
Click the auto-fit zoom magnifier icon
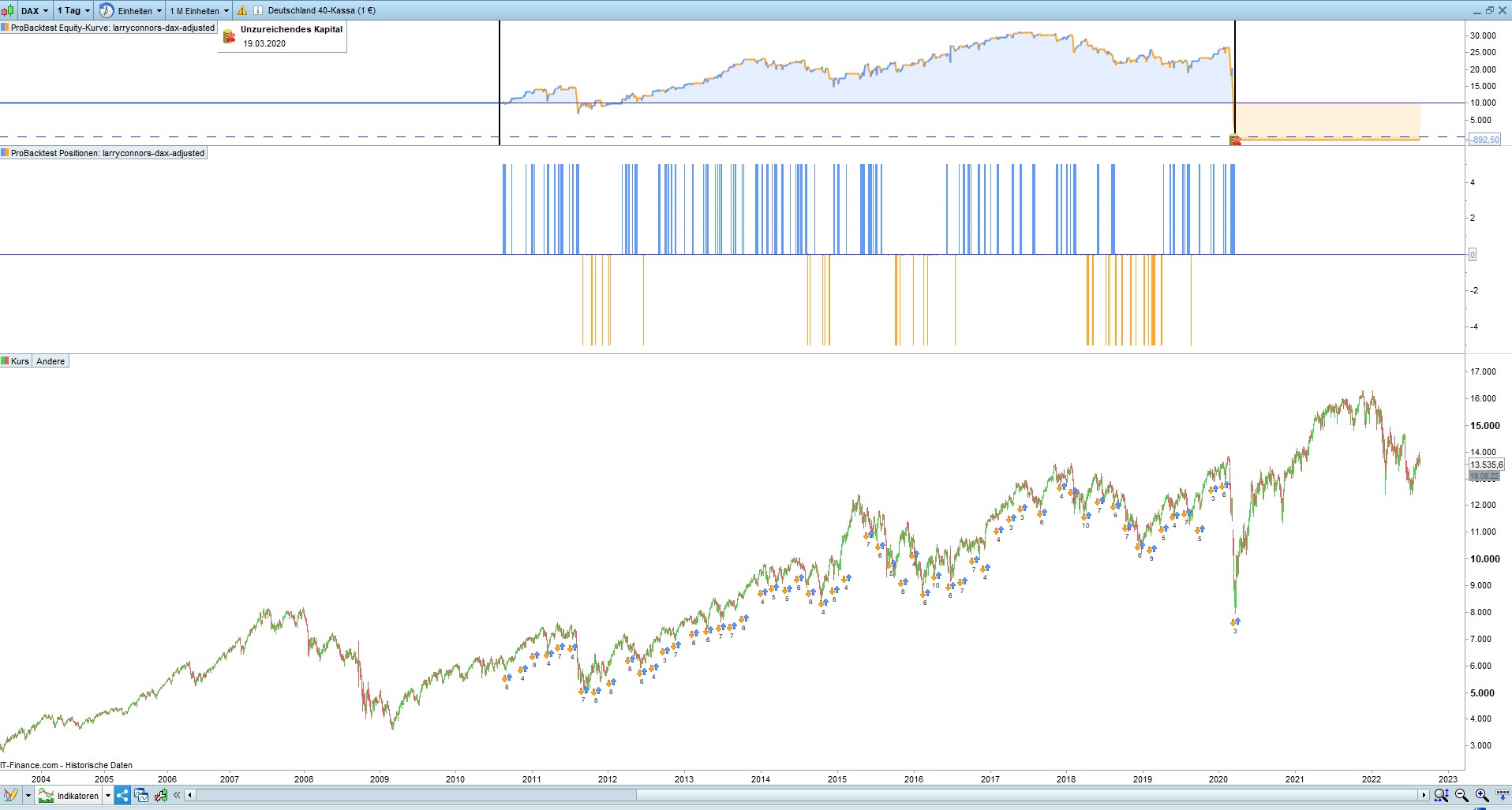click(x=1441, y=795)
